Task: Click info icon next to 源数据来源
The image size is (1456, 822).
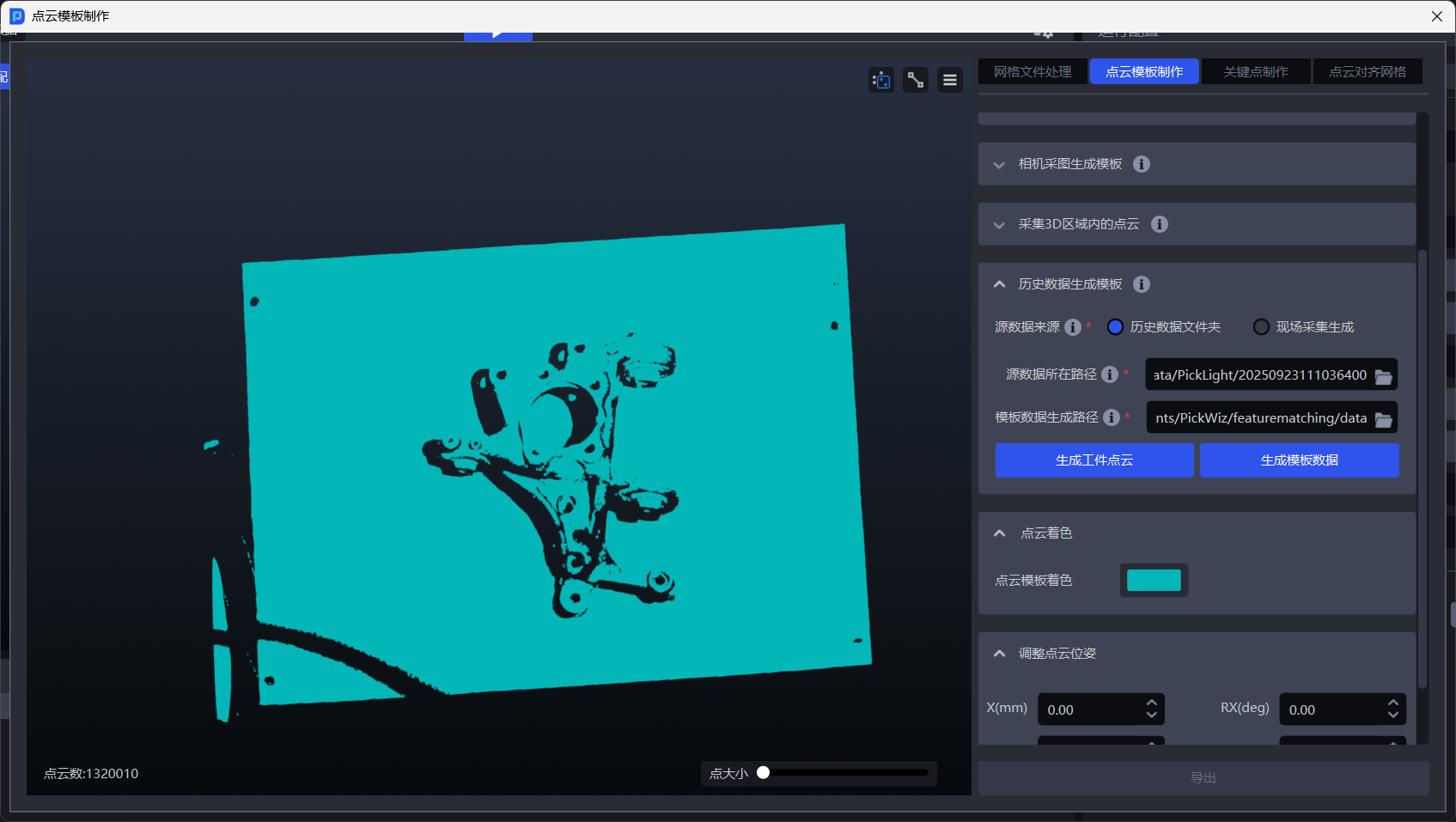Action: [x=1073, y=327]
